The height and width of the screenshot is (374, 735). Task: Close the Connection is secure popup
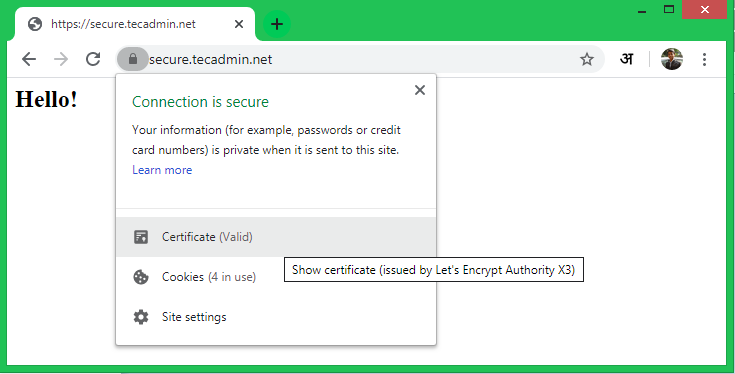point(420,90)
